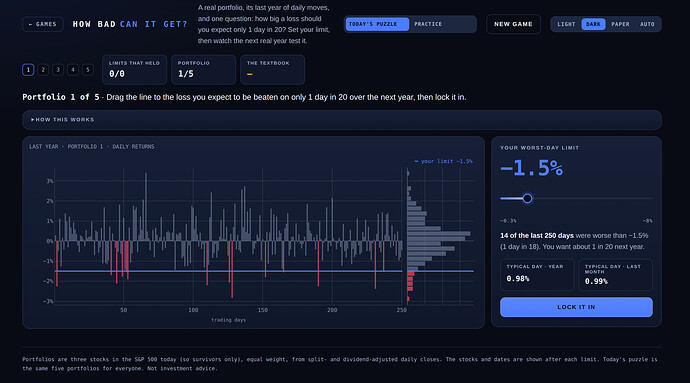Image resolution: width=690 pixels, height=383 pixels.
Task: Click the worst-day limit slider handle
Action: (527, 199)
